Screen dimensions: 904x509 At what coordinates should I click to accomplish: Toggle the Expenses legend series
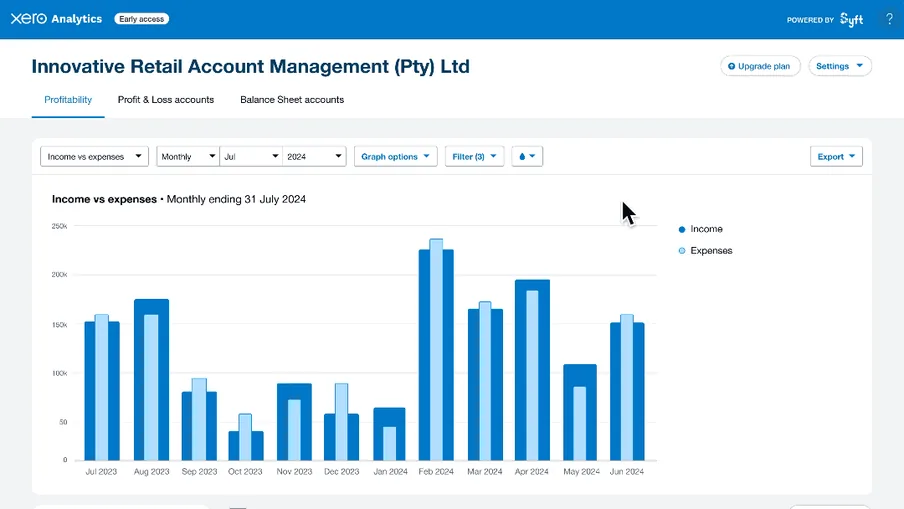(705, 251)
